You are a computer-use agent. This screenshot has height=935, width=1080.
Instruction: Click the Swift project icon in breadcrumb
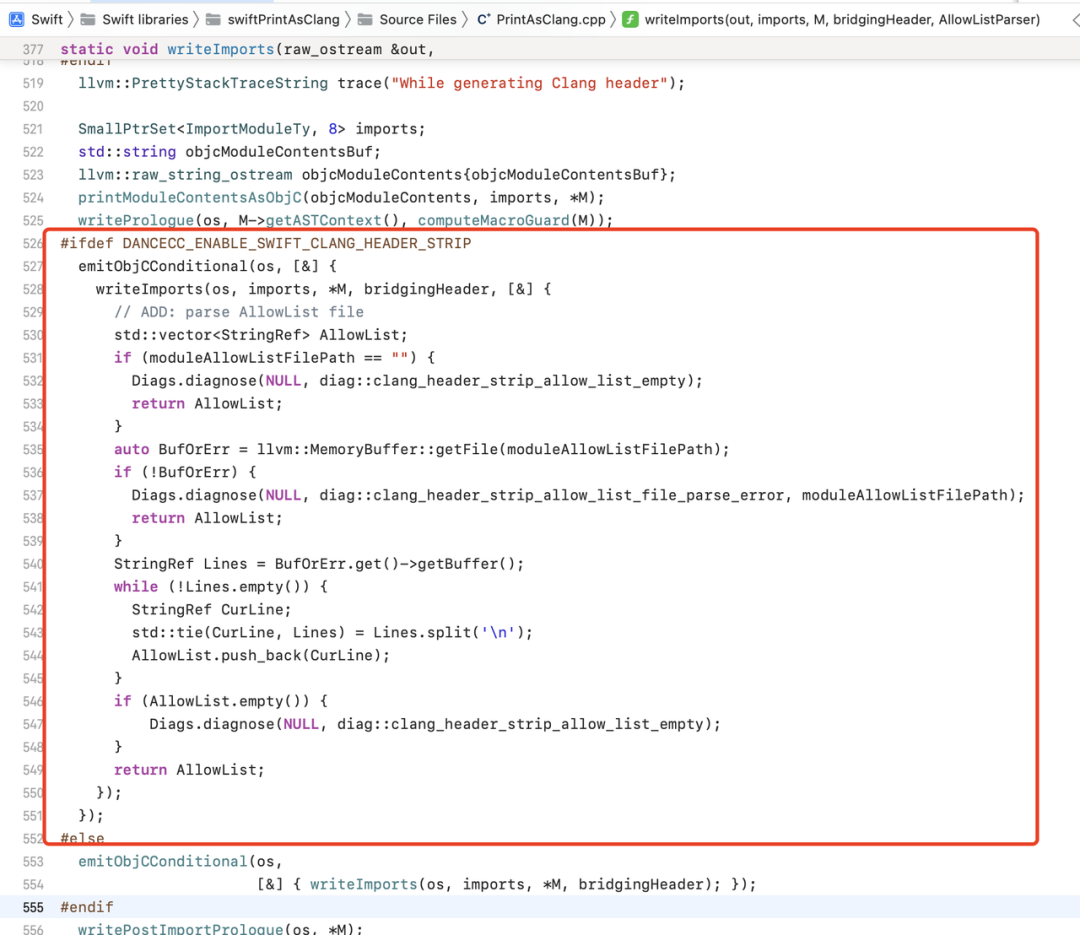click(17, 19)
